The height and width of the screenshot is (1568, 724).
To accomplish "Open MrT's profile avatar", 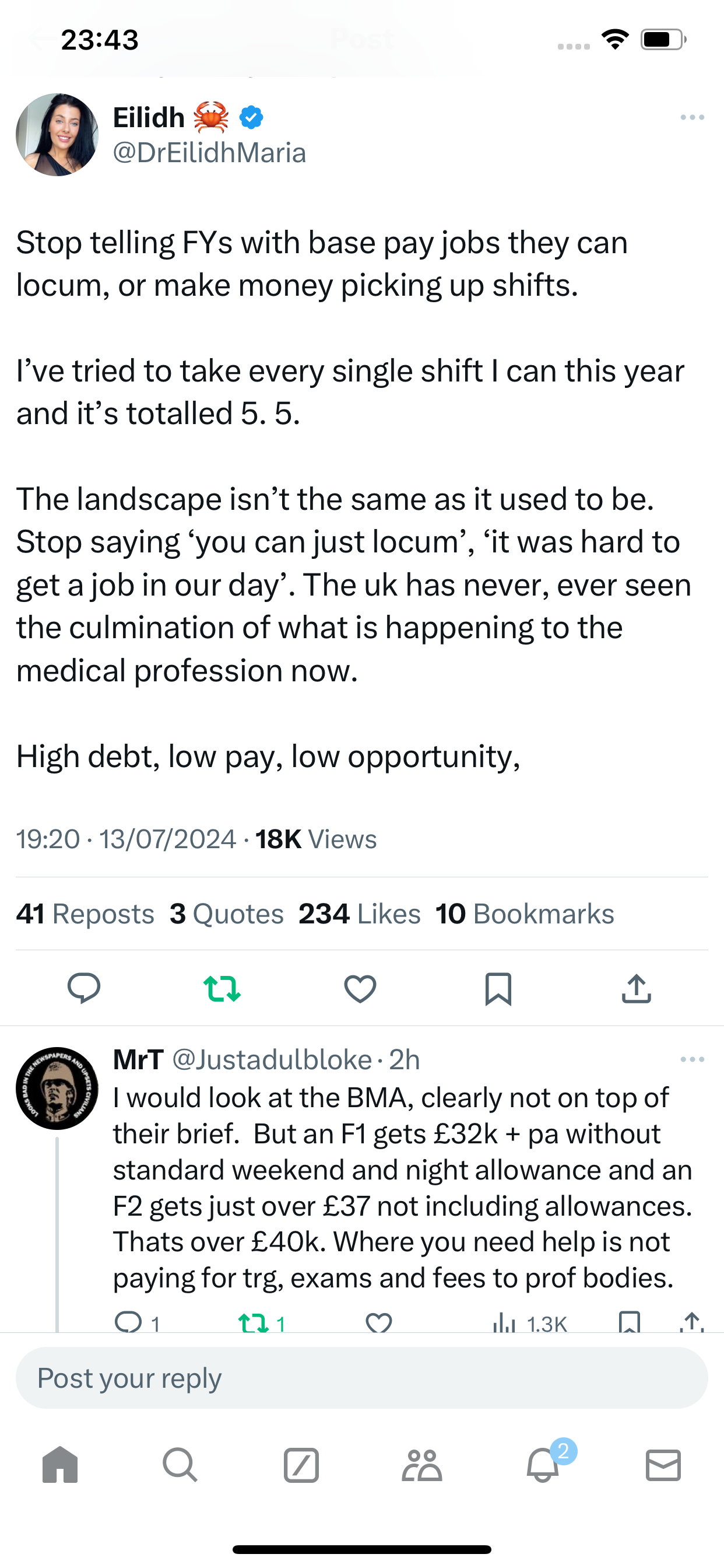I will coord(57,1088).
